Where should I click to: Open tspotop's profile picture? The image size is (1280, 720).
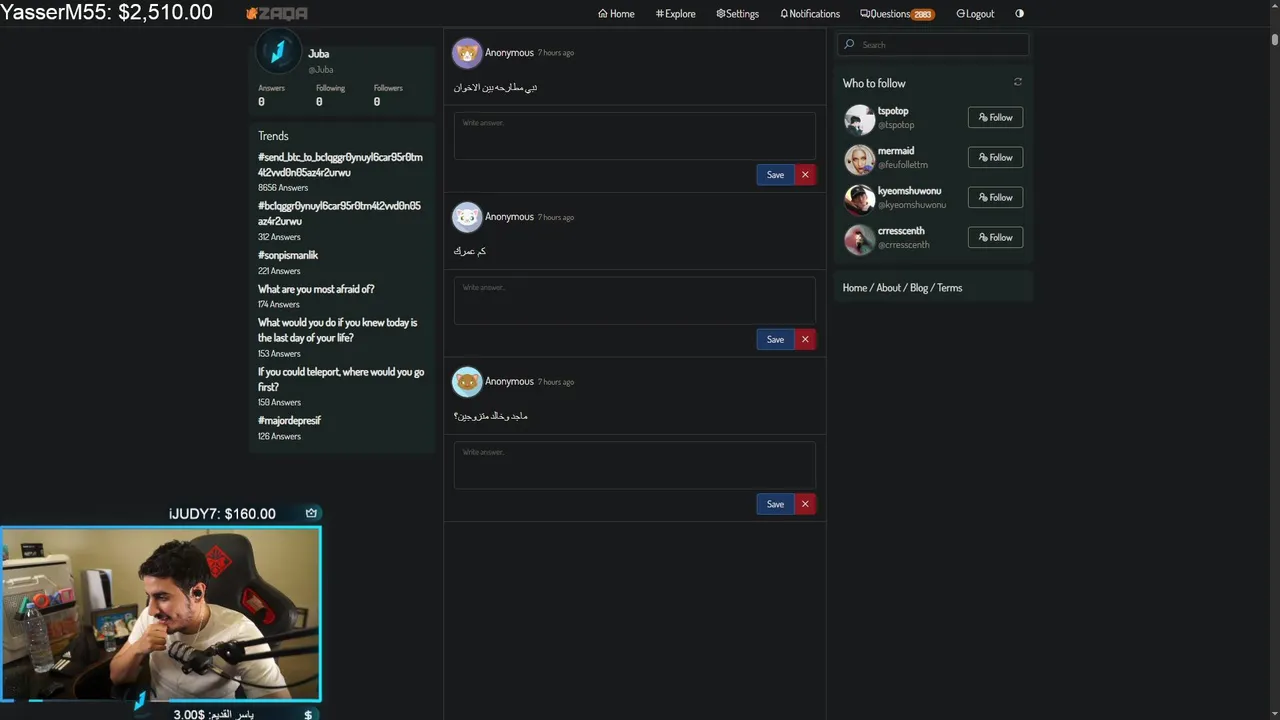point(859,119)
